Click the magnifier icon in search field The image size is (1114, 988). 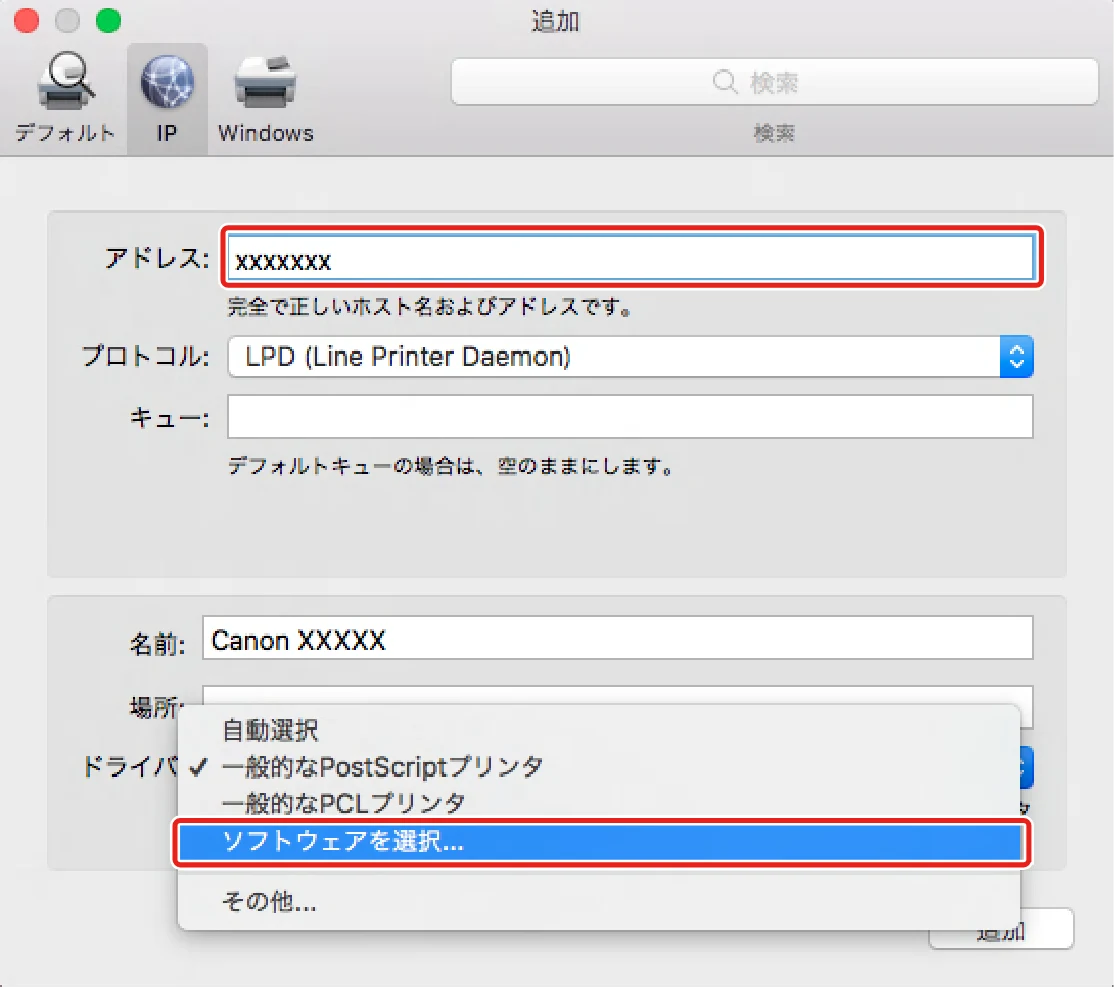pyautogui.click(x=725, y=82)
